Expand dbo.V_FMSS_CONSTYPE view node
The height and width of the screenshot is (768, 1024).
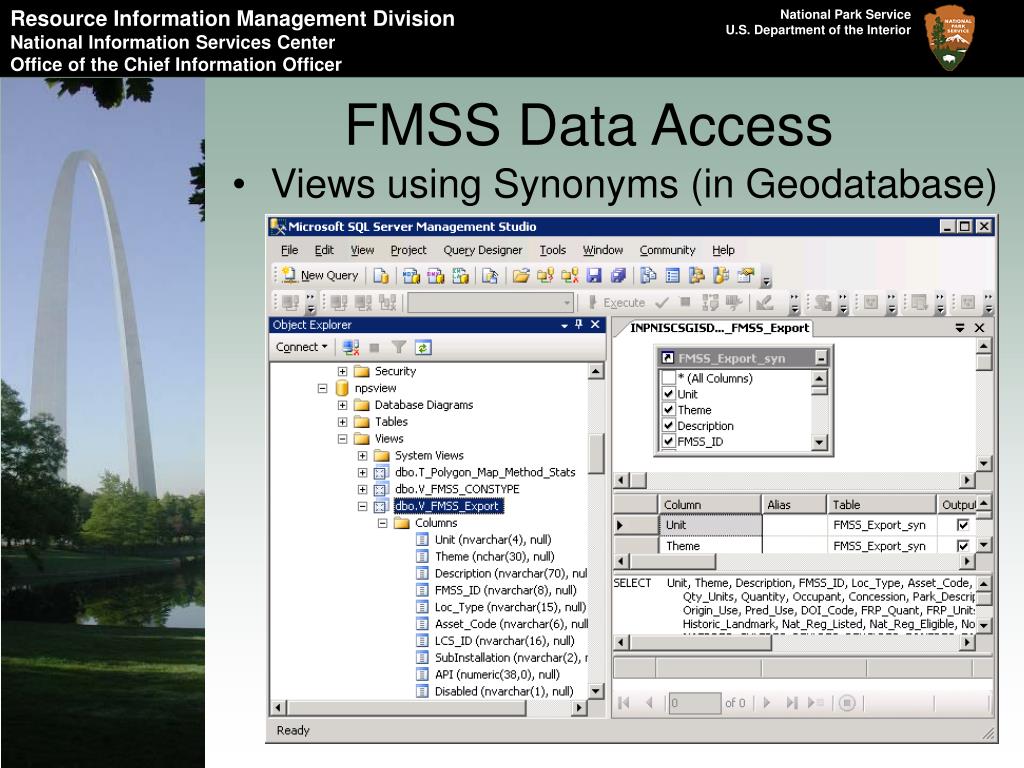pos(362,489)
